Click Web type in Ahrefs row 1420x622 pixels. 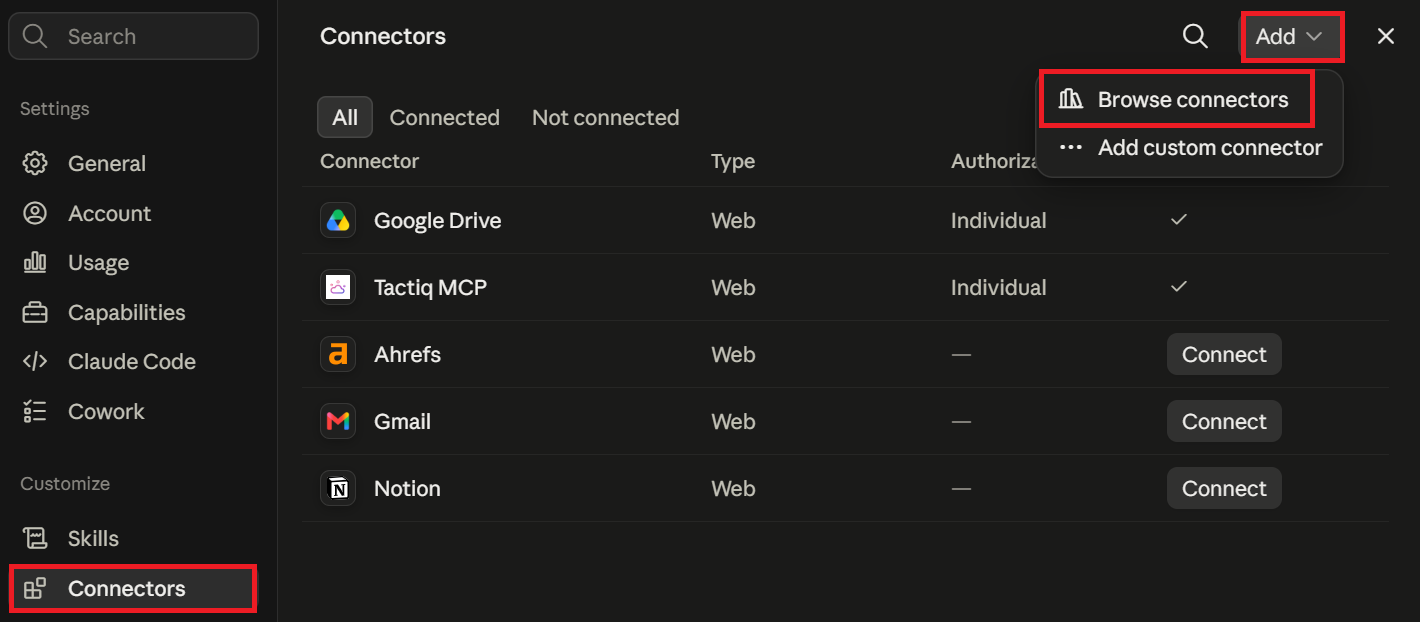(733, 354)
